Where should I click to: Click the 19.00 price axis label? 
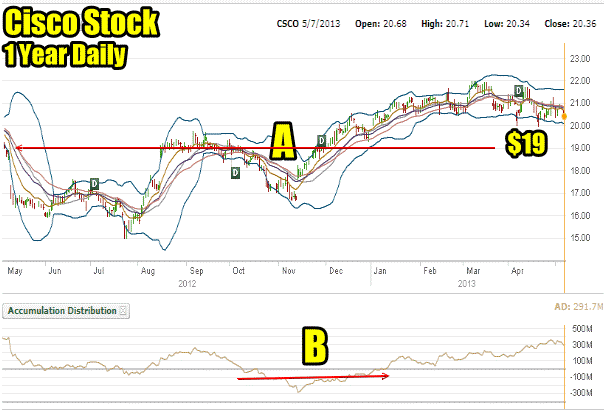pos(580,148)
